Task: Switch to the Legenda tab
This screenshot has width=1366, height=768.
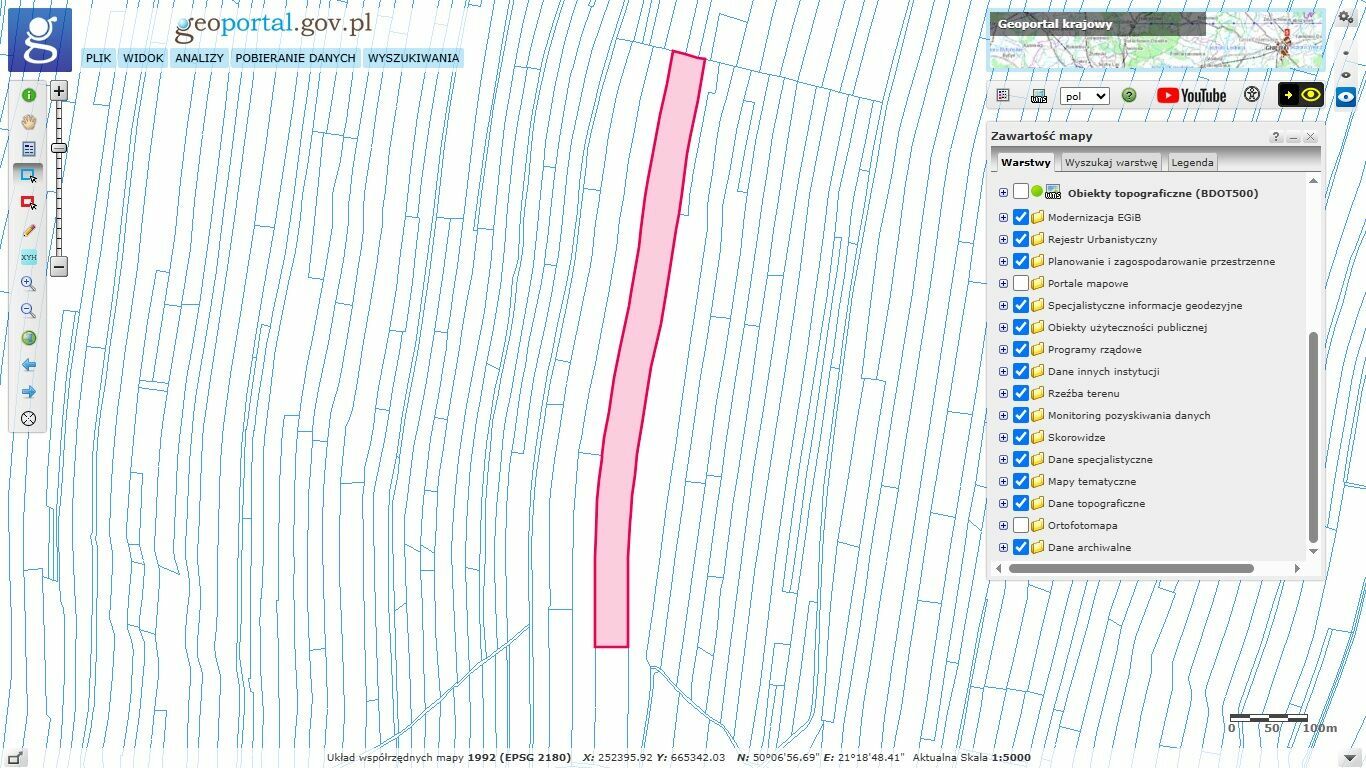Action: pyautogui.click(x=1192, y=162)
